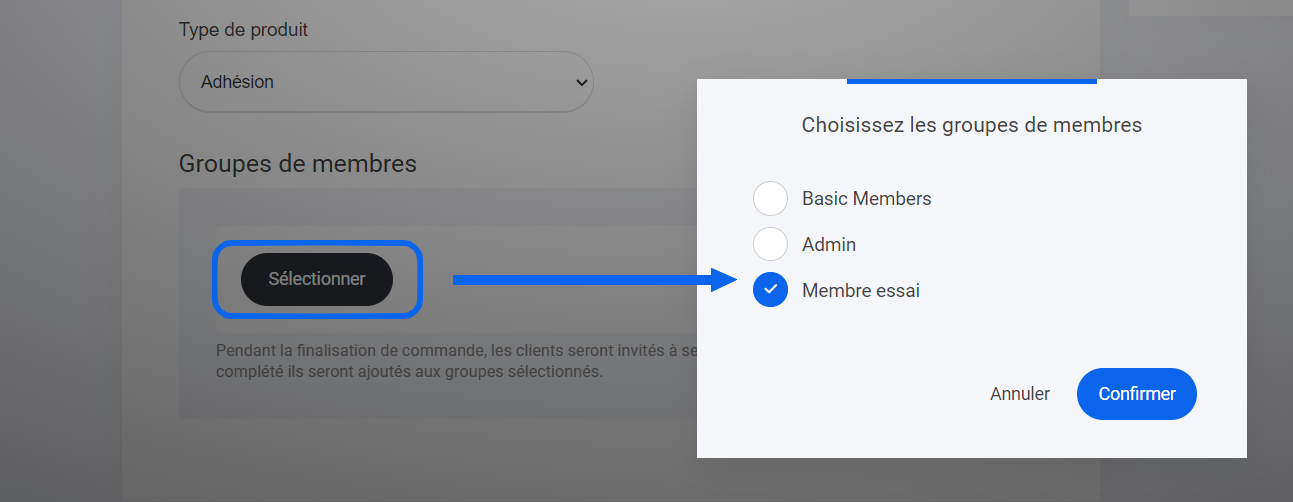Click the blue arrow pointing to the dialog
The image size is (1293, 502).
click(x=580, y=280)
